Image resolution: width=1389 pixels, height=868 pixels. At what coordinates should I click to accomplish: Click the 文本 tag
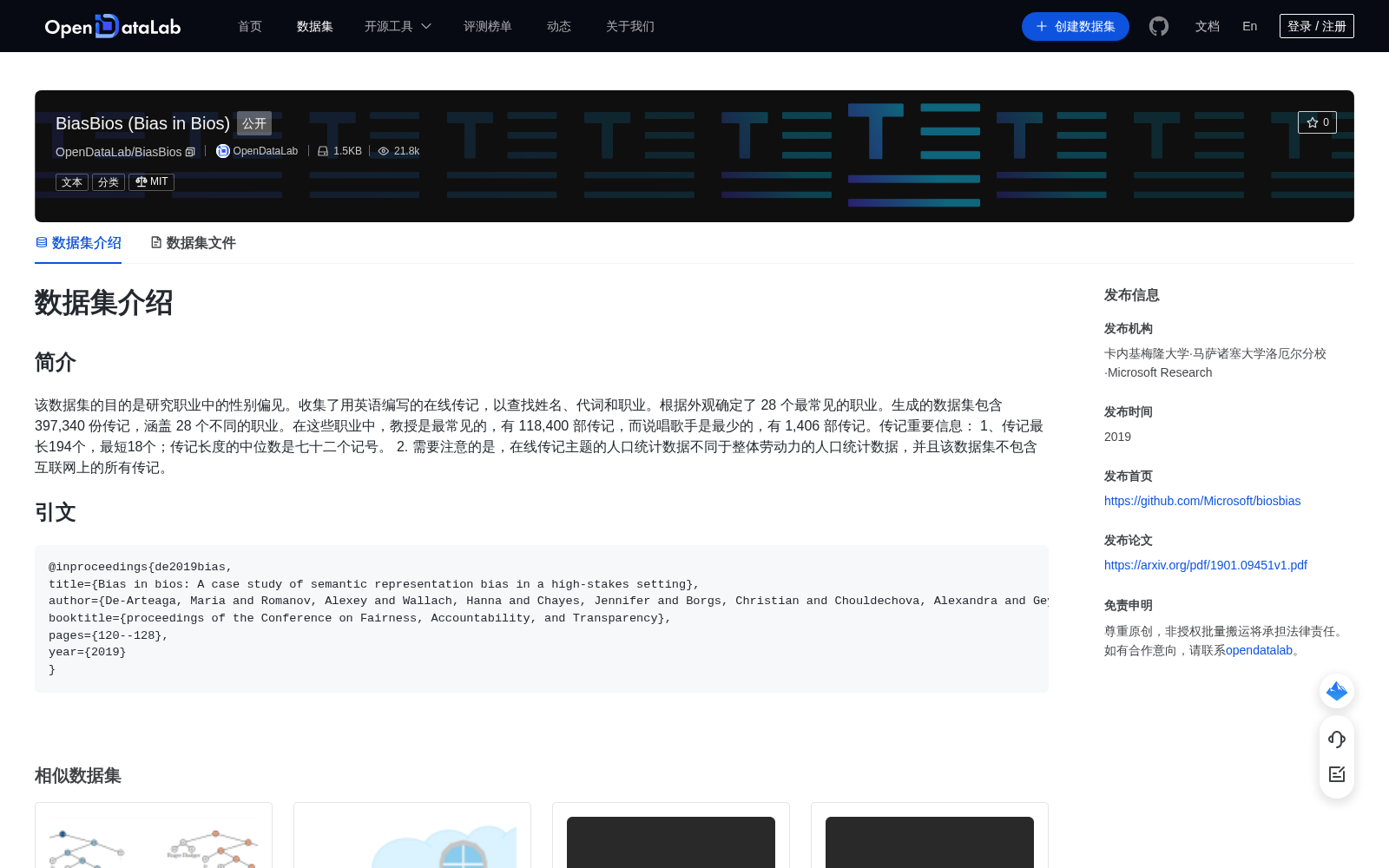click(x=72, y=182)
